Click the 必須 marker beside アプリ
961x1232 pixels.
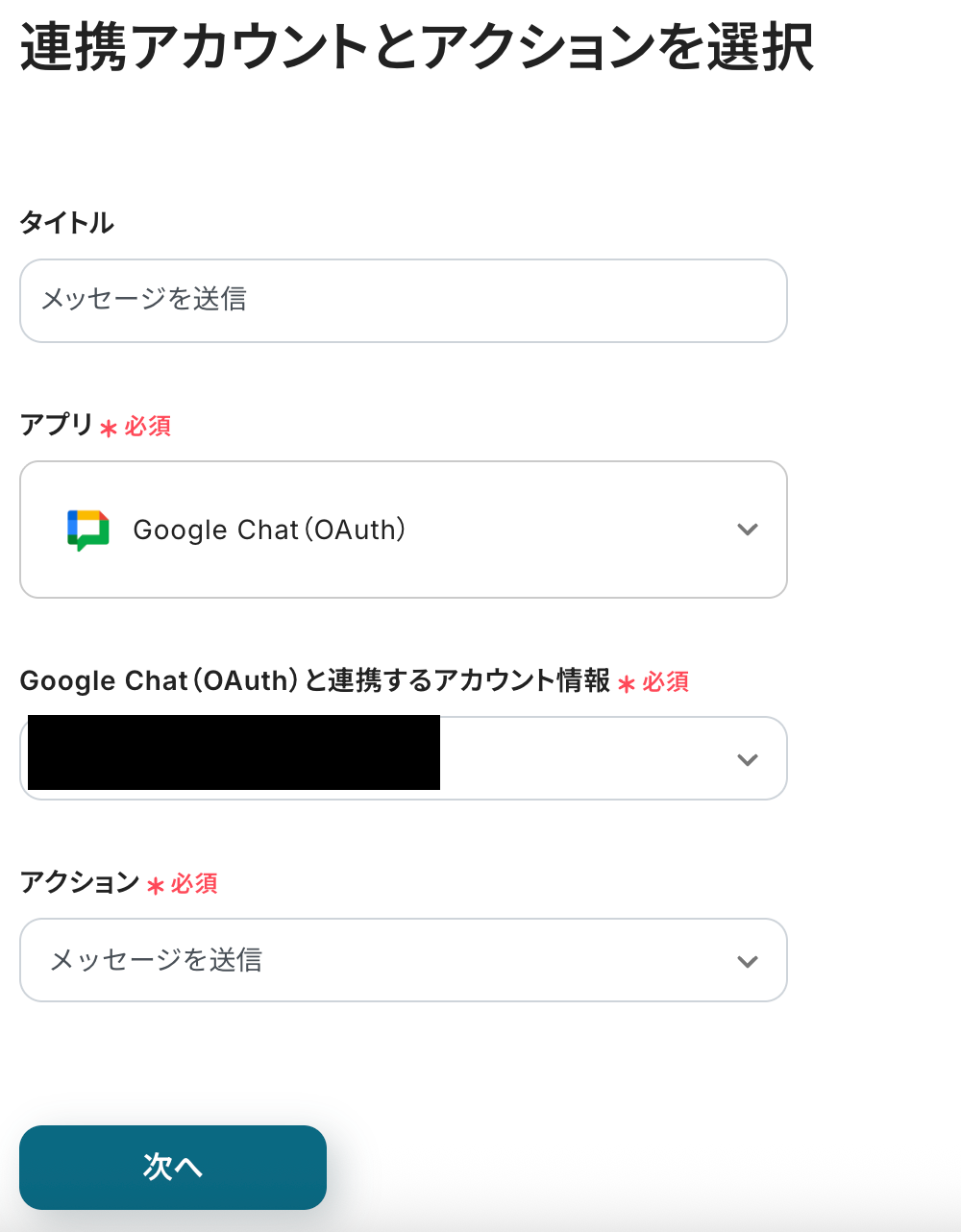(x=148, y=426)
